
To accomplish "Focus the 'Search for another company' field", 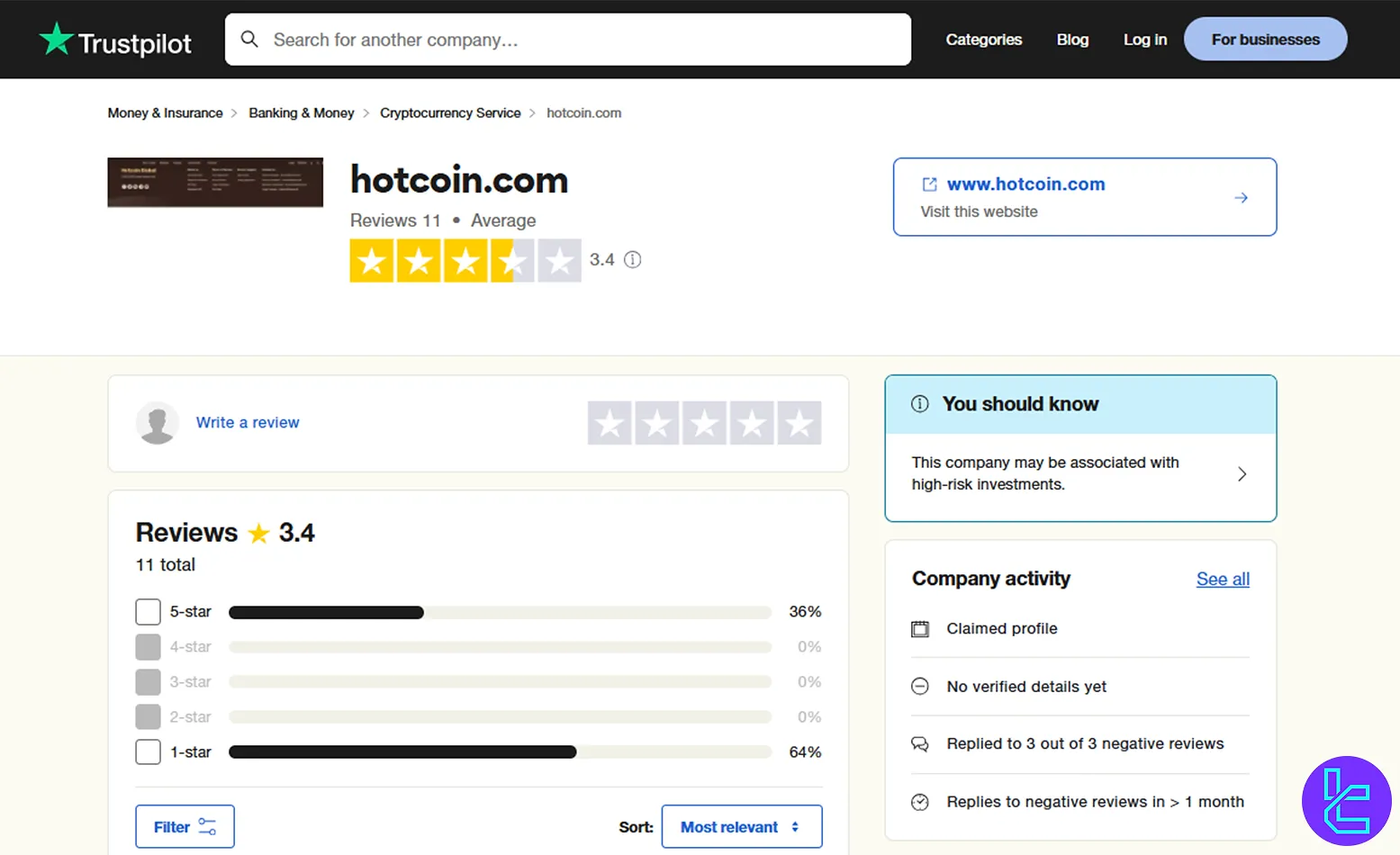I will (x=568, y=40).
